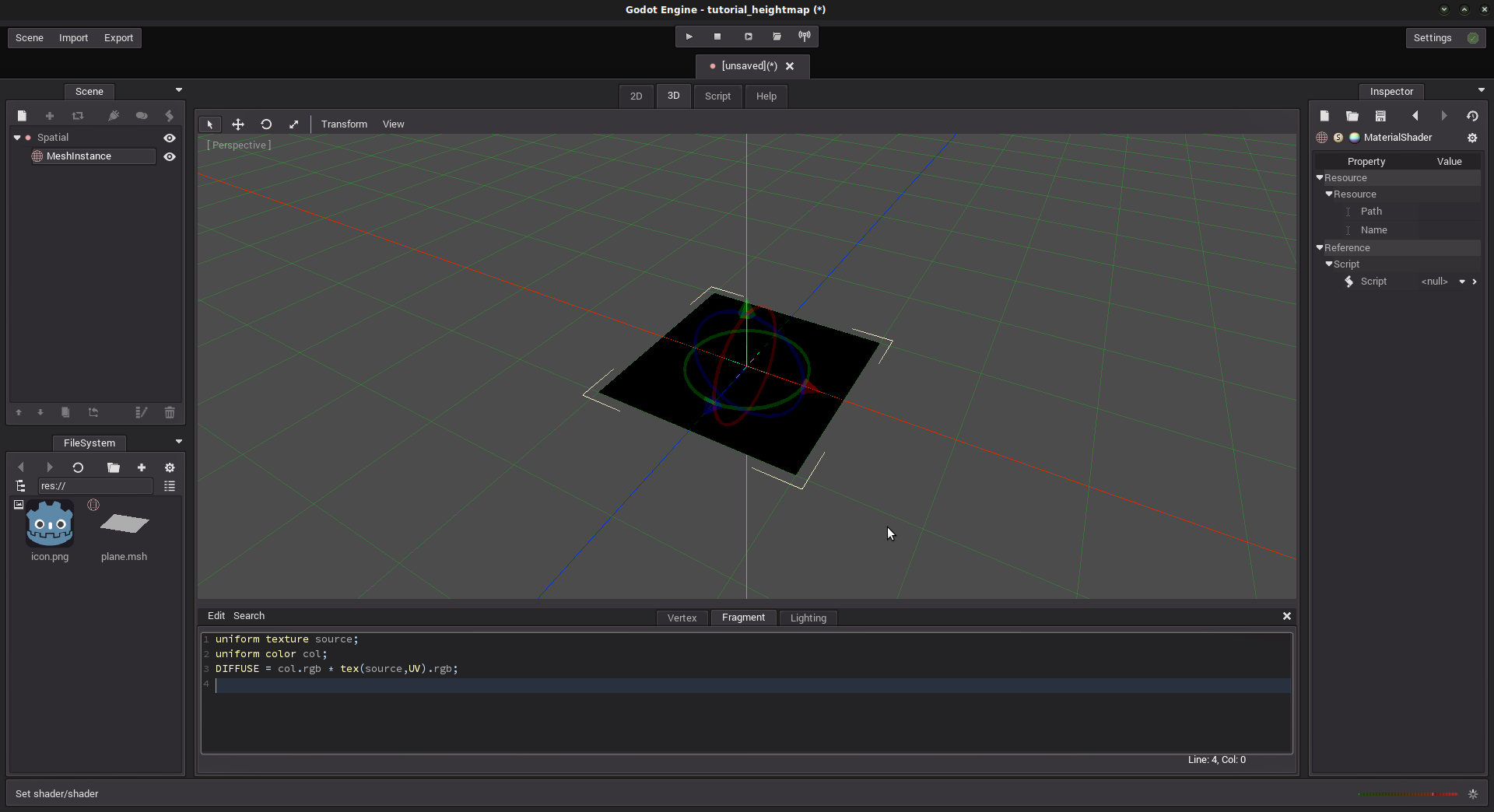The width and height of the screenshot is (1494, 812).
Task: Open the Import menu
Action: point(73,37)
